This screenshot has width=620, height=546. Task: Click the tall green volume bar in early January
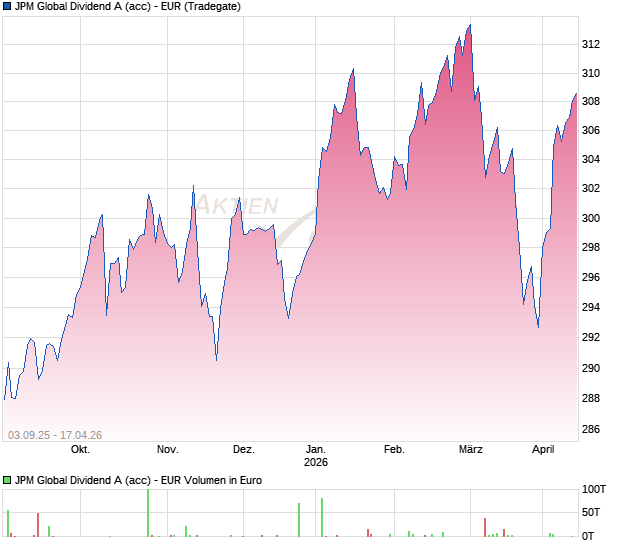pyautogui.click(x=322, y=517)
